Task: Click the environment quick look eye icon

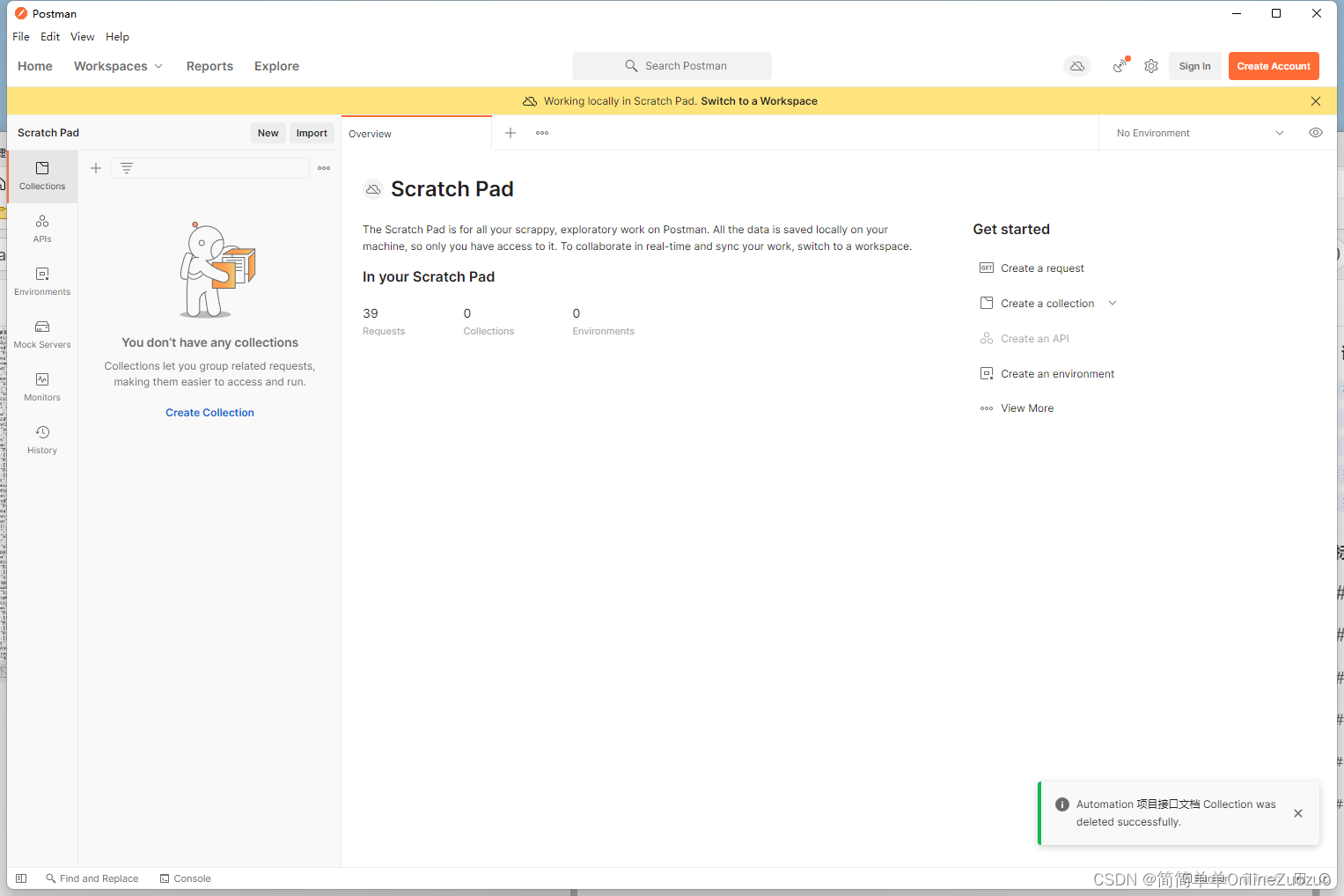Action: click(x=1316, y=133)
